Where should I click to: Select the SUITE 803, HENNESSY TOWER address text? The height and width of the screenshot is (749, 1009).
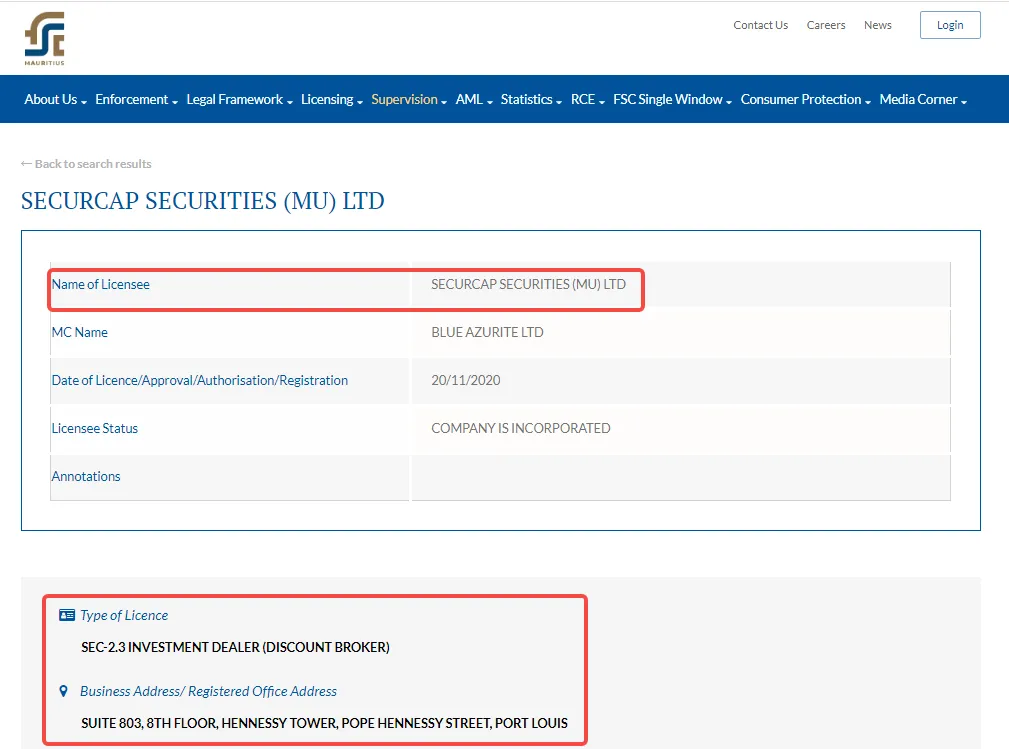point(324,723)
